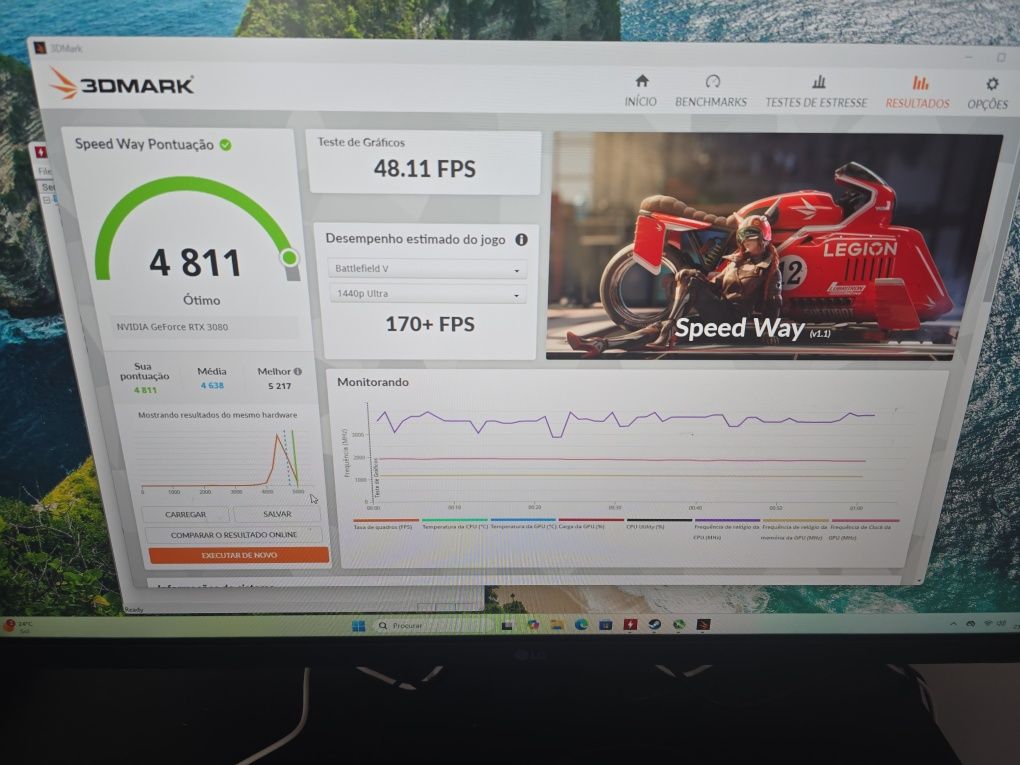Viewport: 1020px width, 765px height.
Task: Click the NVIDIA GeForce RTX 3080 label
Action: (x=172, y=327)
